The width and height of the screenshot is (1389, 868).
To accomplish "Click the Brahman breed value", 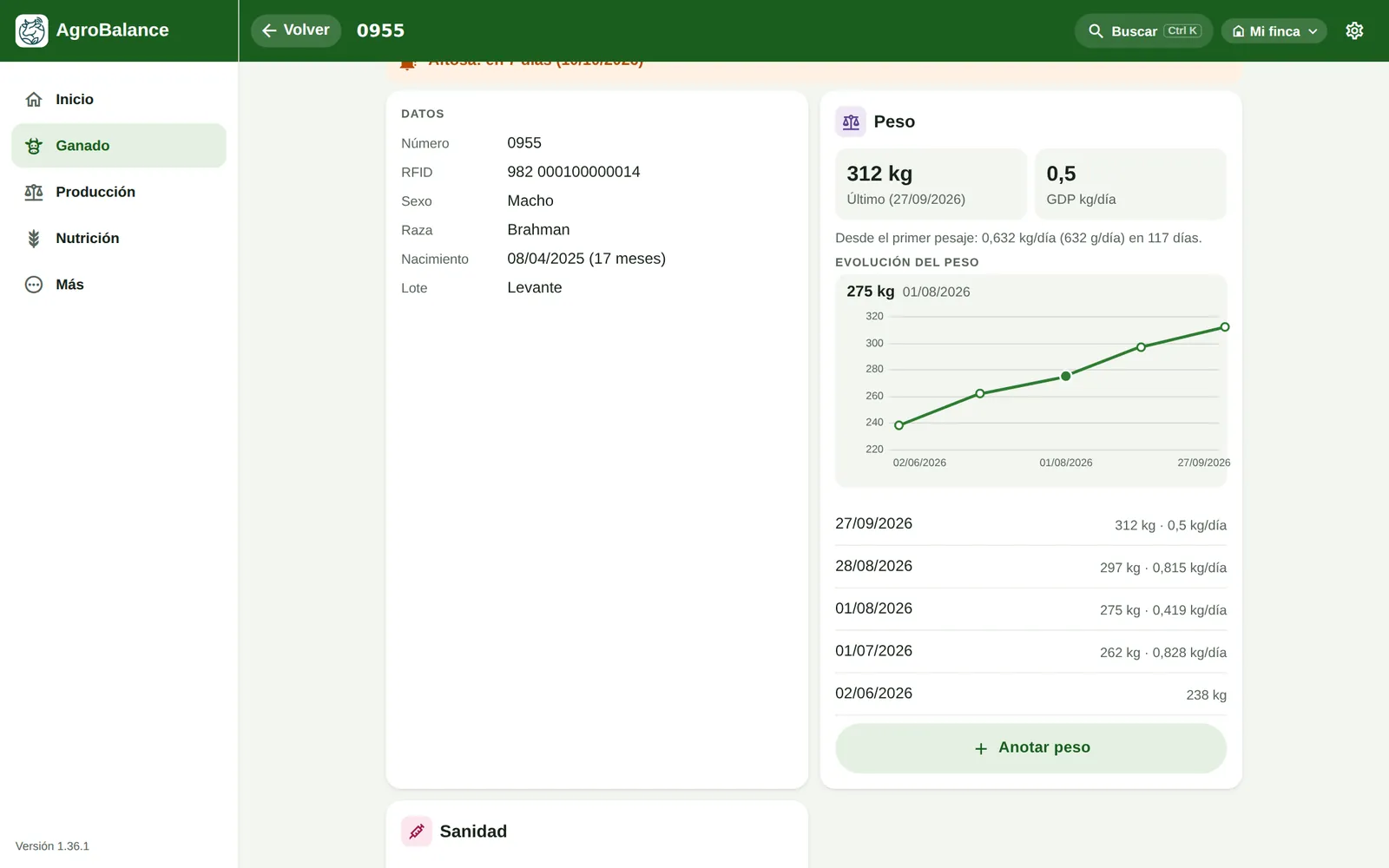I will tap(538, 230).
